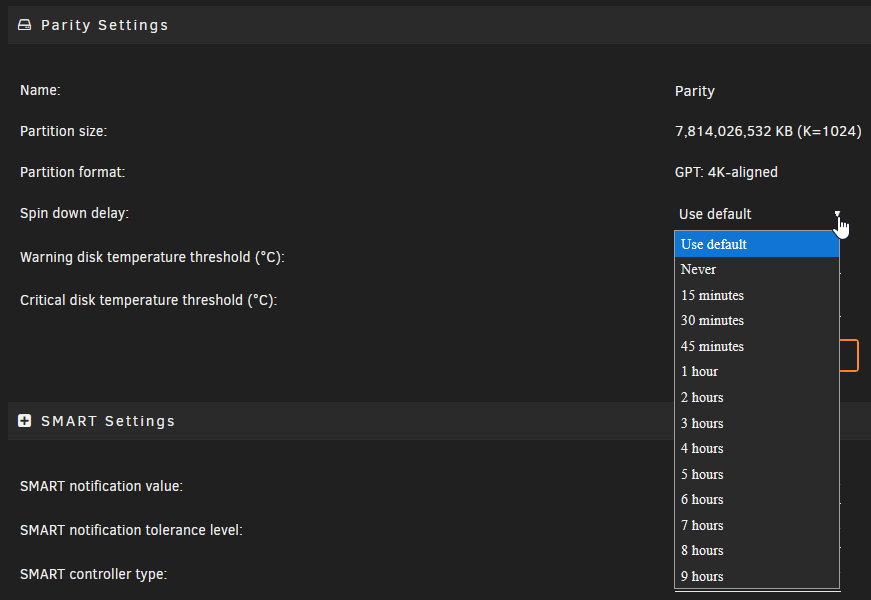
Task: Pick '3 hours' from the list
Action: pos(757,423)
